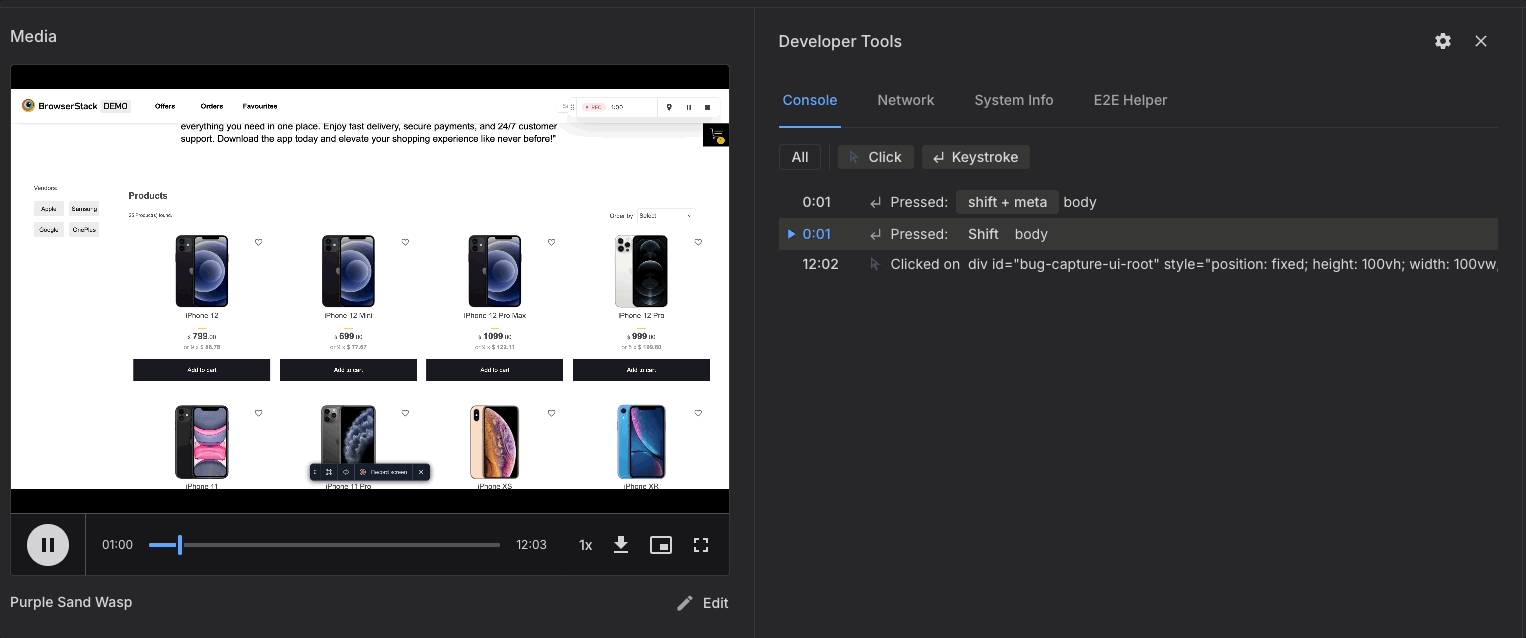Open the Order by Select dropdown in video
Image resolution: width=1526 pixels, height=638 pixels.
pos(664,215)
